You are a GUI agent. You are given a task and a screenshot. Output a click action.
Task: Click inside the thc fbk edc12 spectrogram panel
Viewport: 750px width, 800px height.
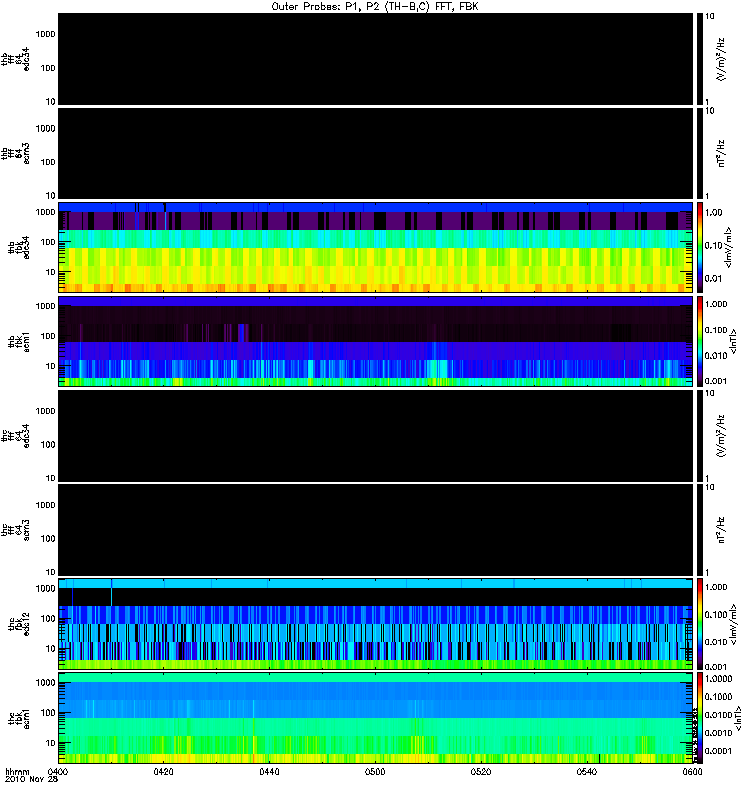click(x=376, y=623)
